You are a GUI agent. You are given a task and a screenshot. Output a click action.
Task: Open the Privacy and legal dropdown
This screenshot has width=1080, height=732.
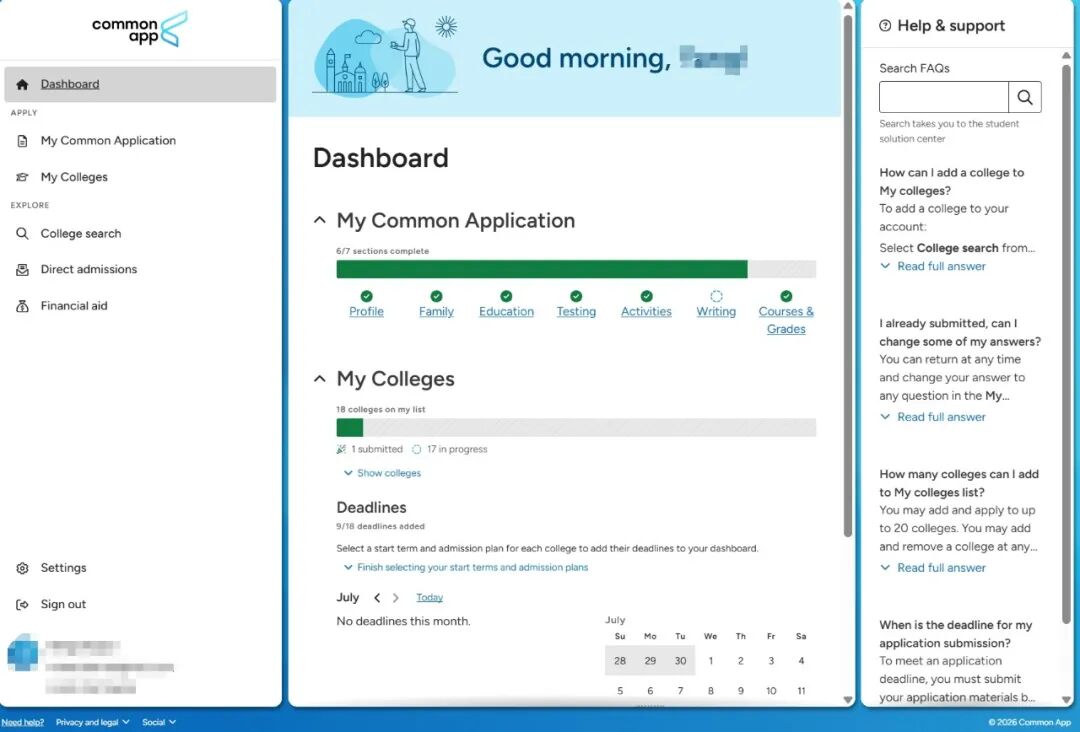tap(92, 722)
